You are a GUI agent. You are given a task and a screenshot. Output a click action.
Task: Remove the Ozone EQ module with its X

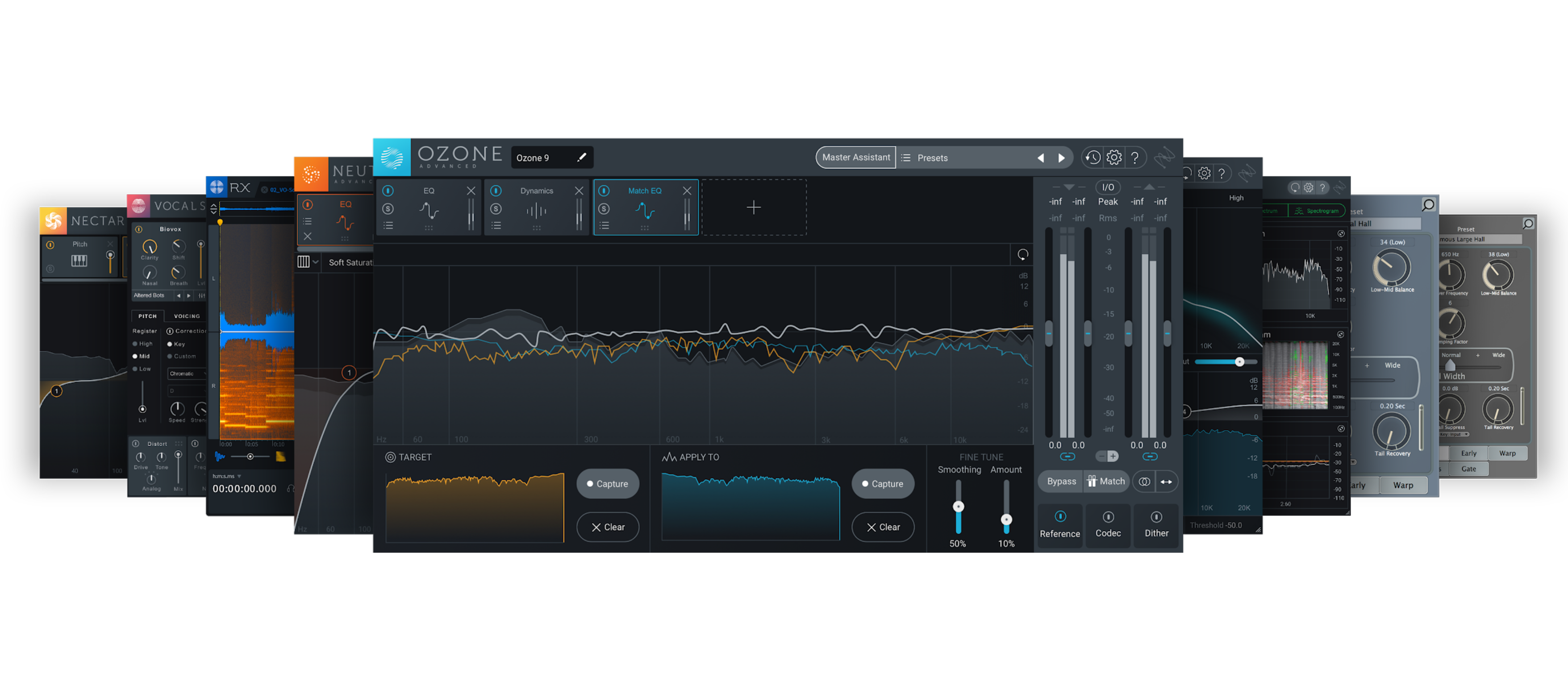point(471,191)
